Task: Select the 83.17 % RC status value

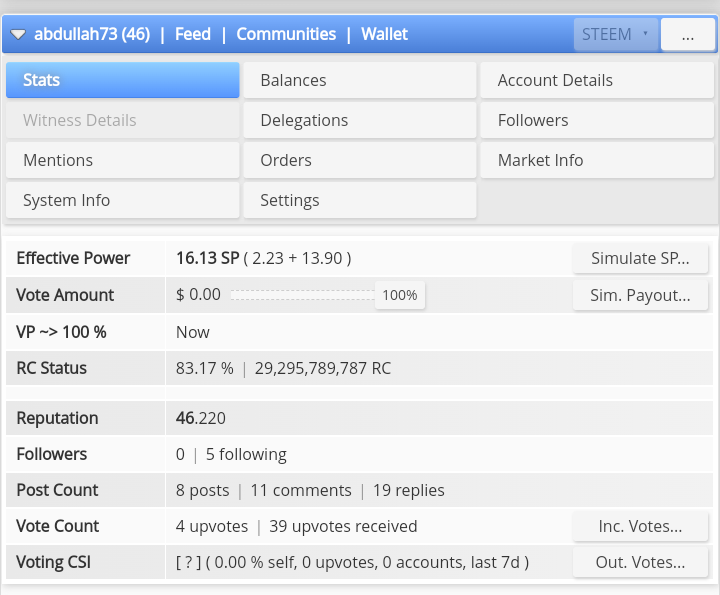Action: 205,368
